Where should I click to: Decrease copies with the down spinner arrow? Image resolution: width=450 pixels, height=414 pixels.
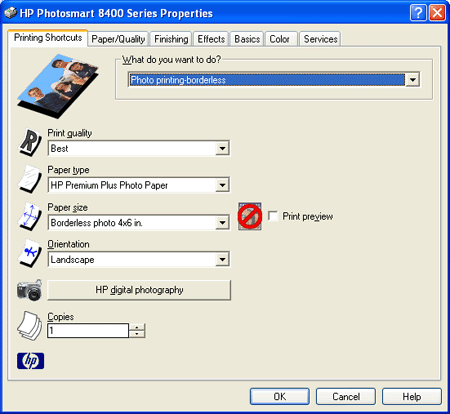click(137, 334)
